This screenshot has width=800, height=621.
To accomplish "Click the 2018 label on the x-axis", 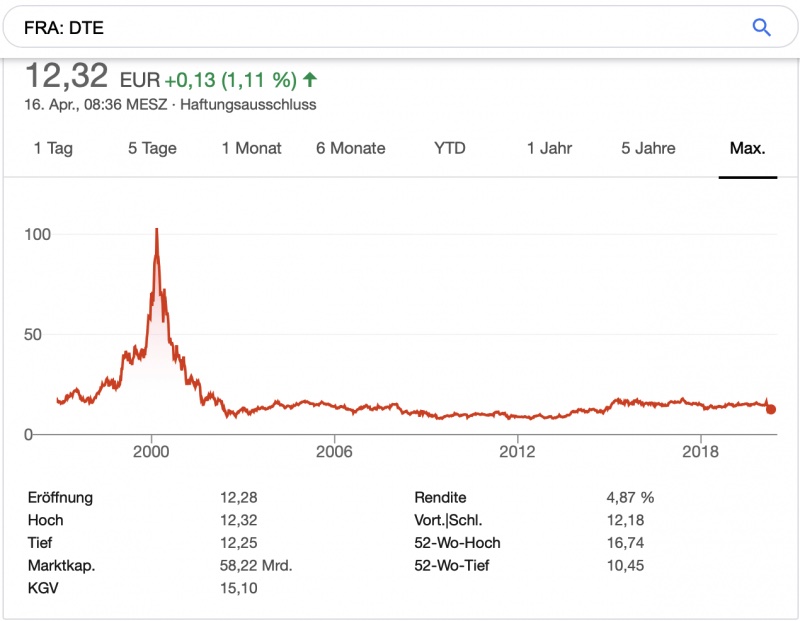I will pos(701,451).
